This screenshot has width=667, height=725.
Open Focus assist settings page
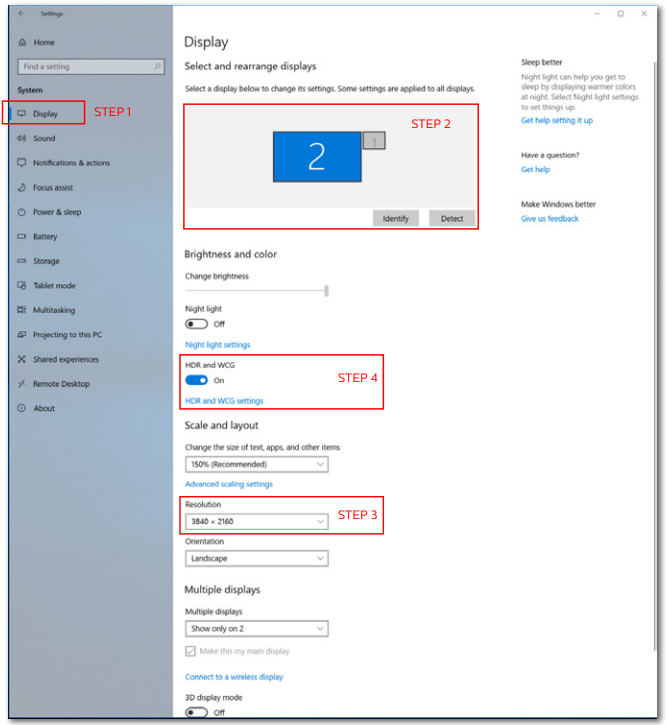53,188
